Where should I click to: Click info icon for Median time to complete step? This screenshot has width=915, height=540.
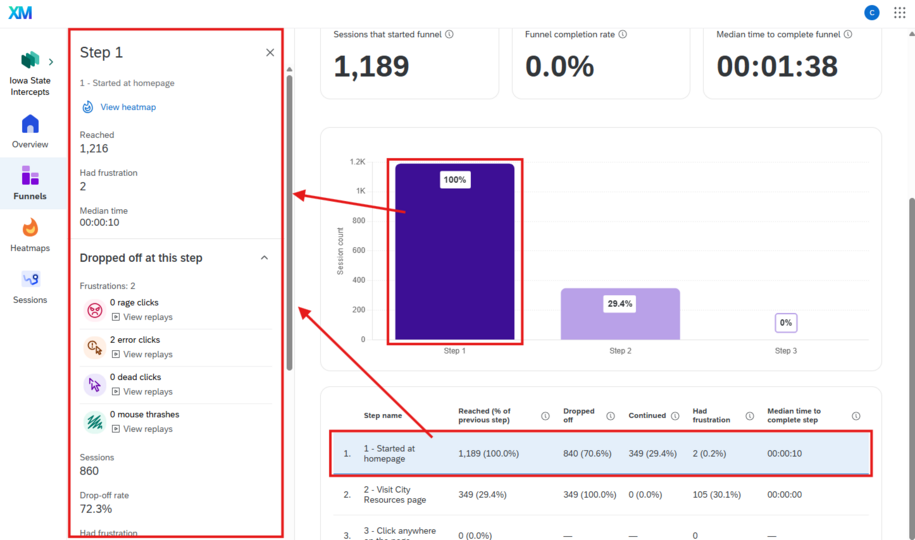tap(856, 416)
